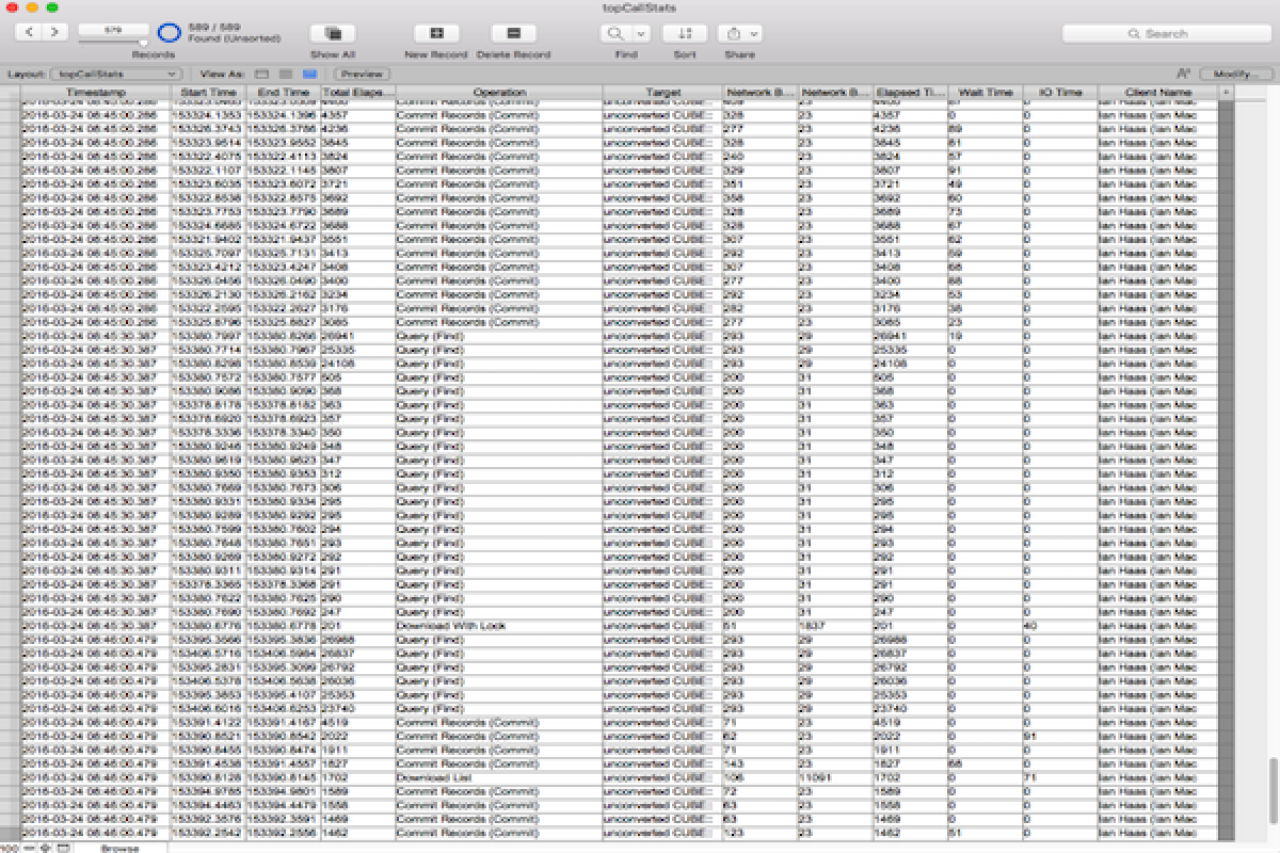Click the Find magnifier icon
Viewport: 1280px width, 853px height.
[x=616, y=33]
